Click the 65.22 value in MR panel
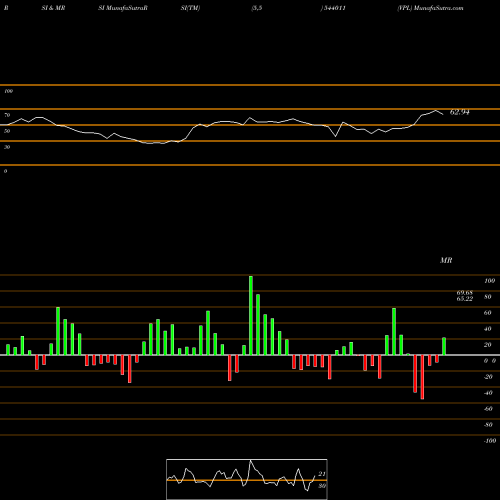Image resolution: width=500 pixels, height=500 pixels. click(465, 299)
